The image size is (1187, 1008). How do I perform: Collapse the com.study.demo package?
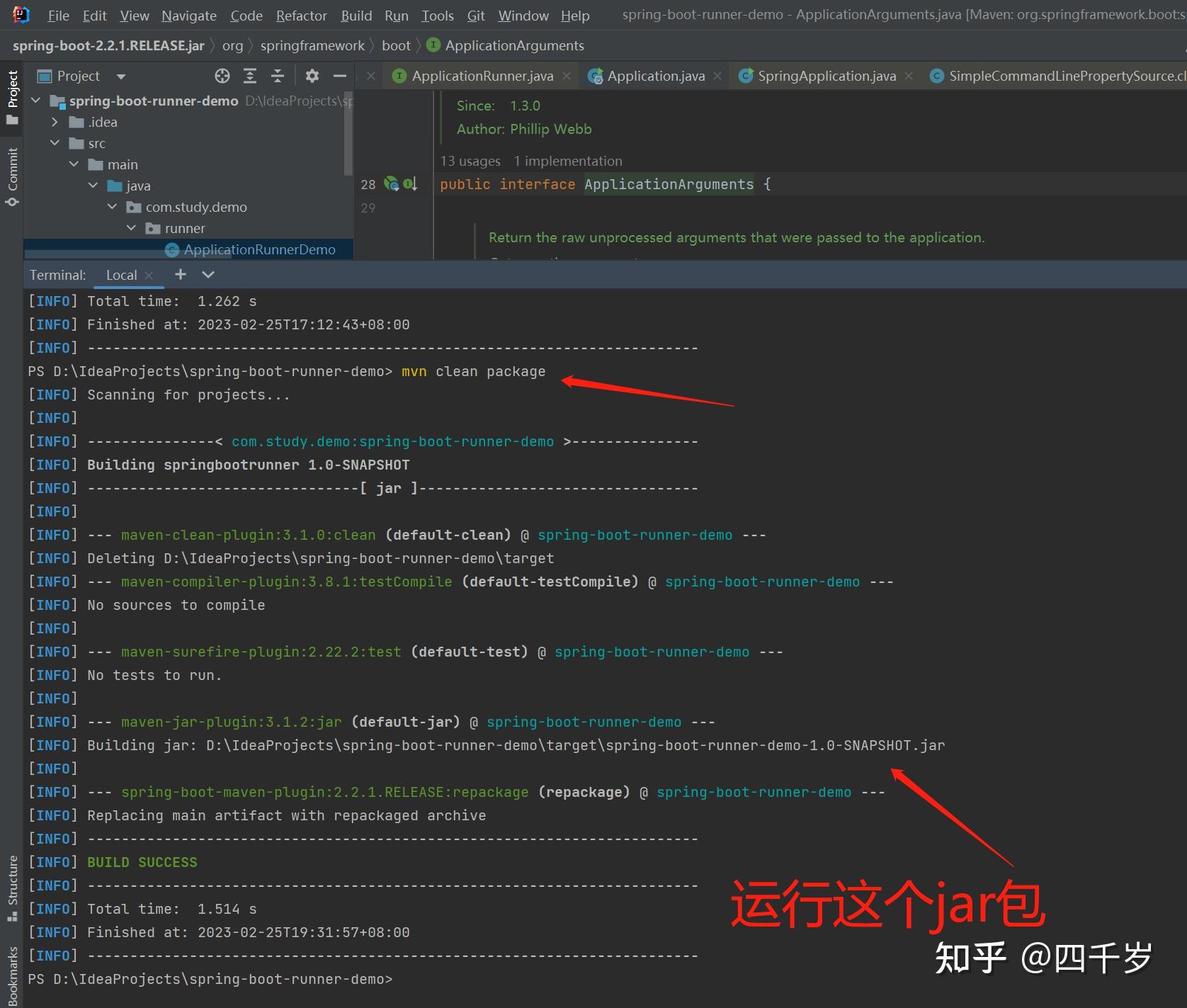tap(113, 207)
